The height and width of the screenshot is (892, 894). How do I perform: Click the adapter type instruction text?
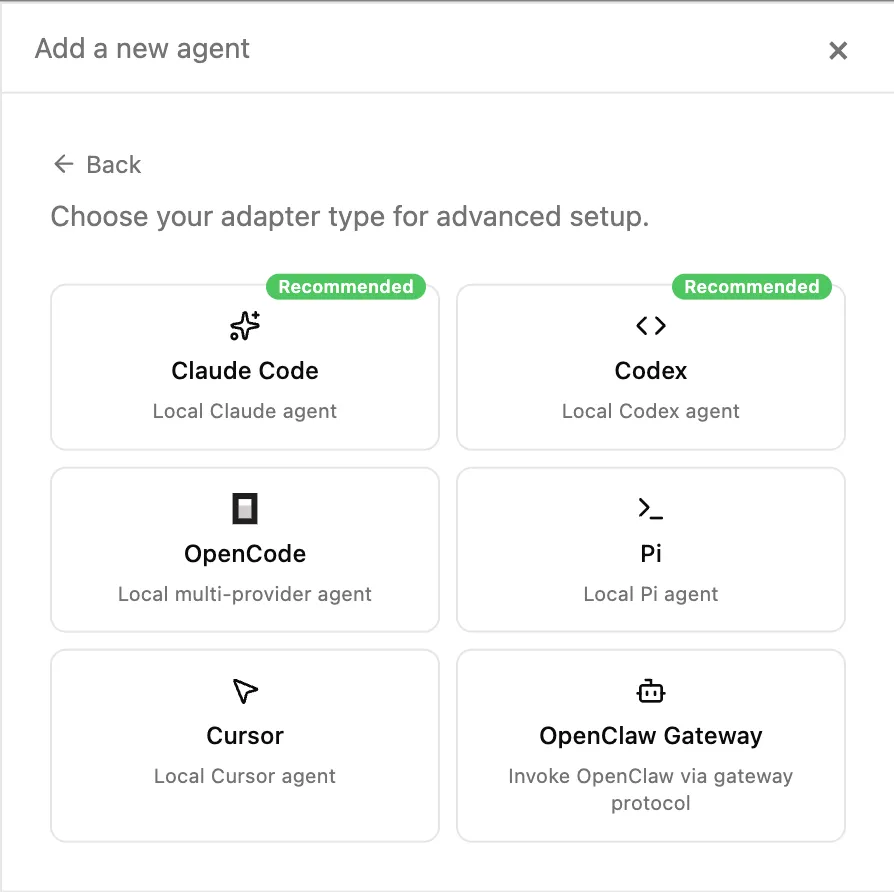349,216
